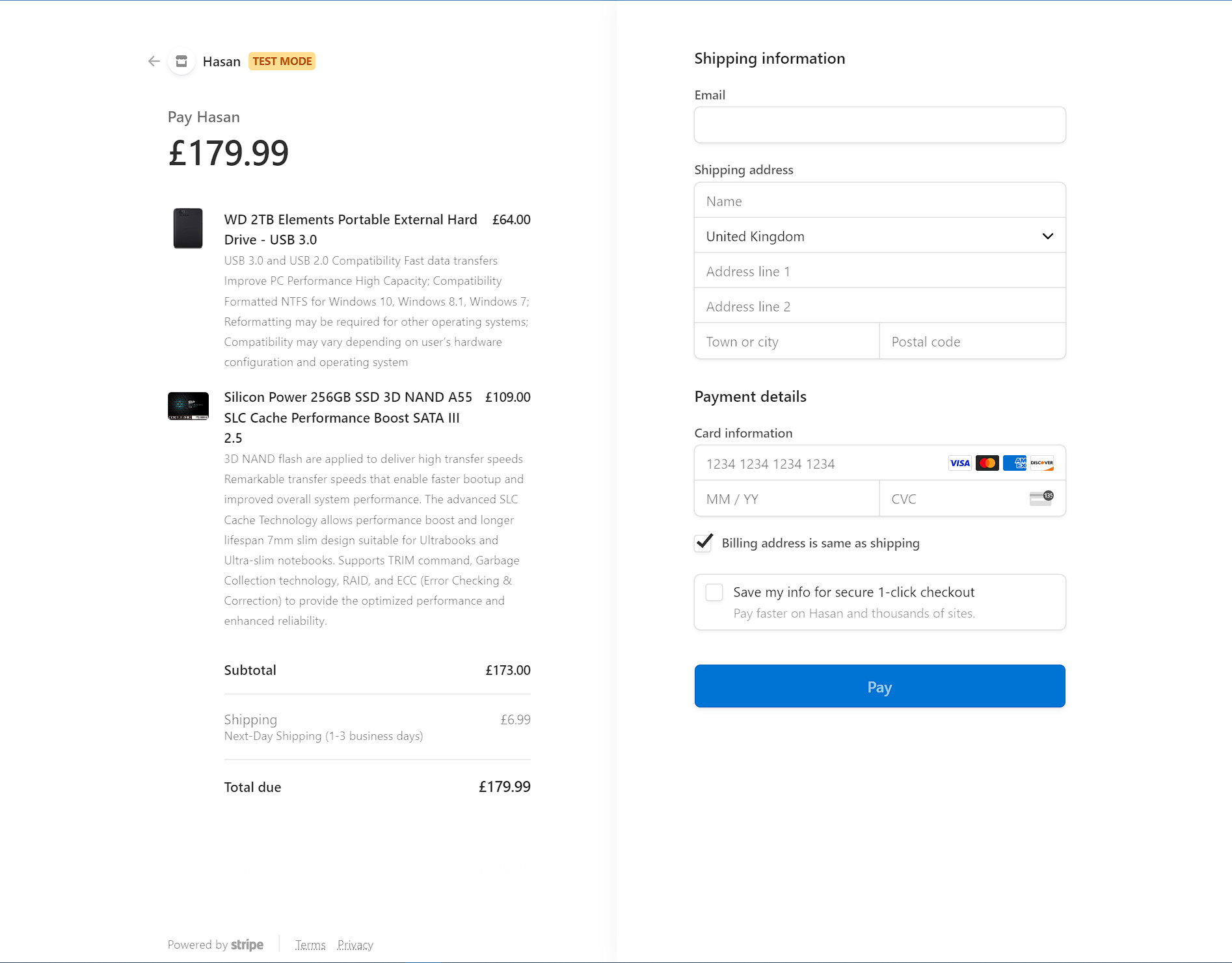Screen dimensions: 1232x963
Task: Click the CVC card hint icon
Action: 1041,498
